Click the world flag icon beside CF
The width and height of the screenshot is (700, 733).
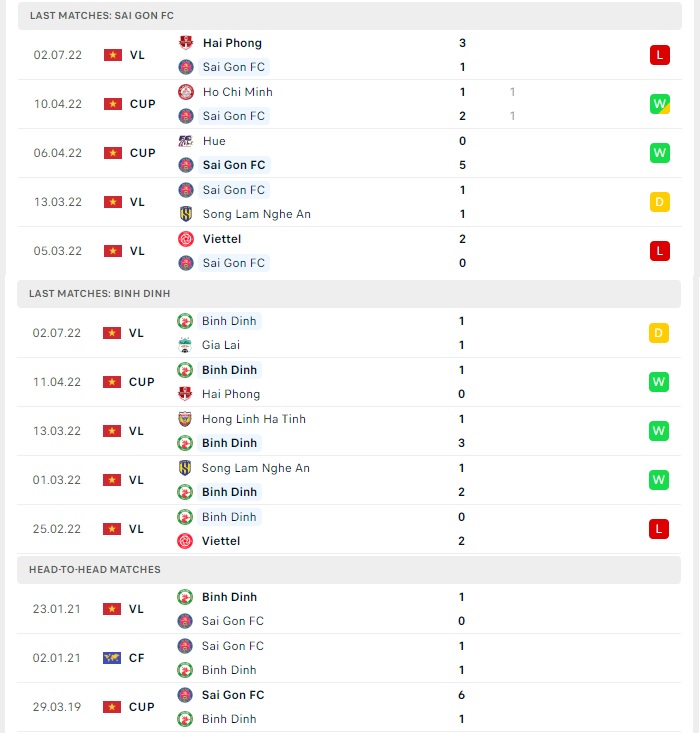112,658
